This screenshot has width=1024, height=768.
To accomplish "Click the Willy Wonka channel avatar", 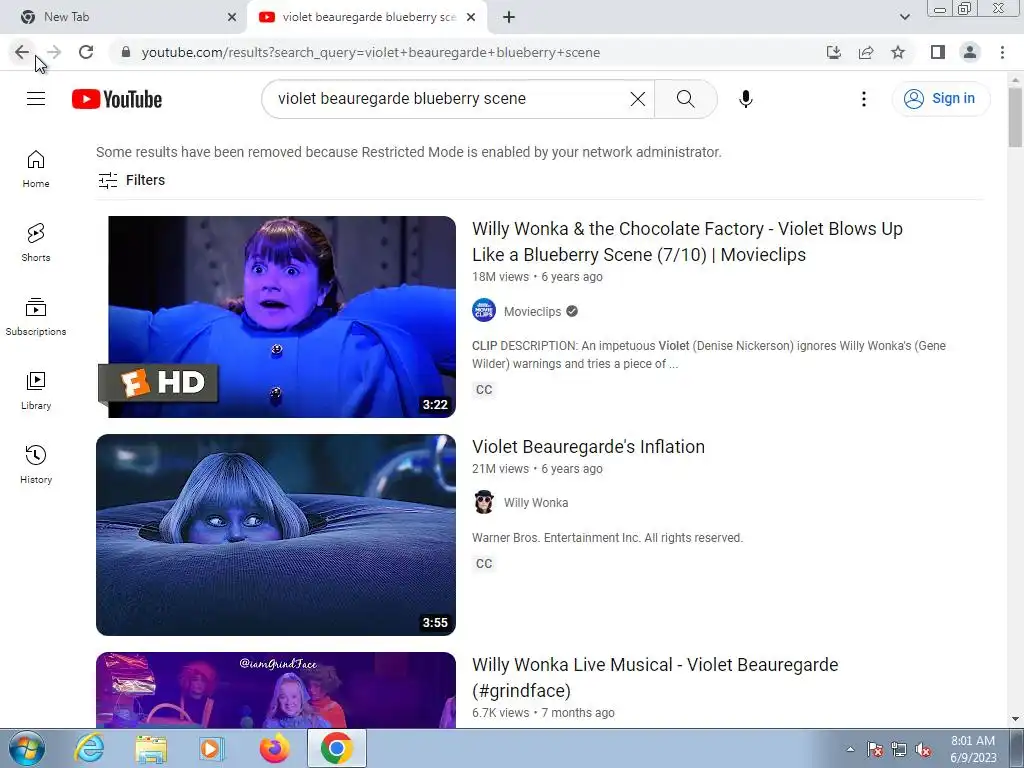I will pyautogui.click(x=484, y=502).
